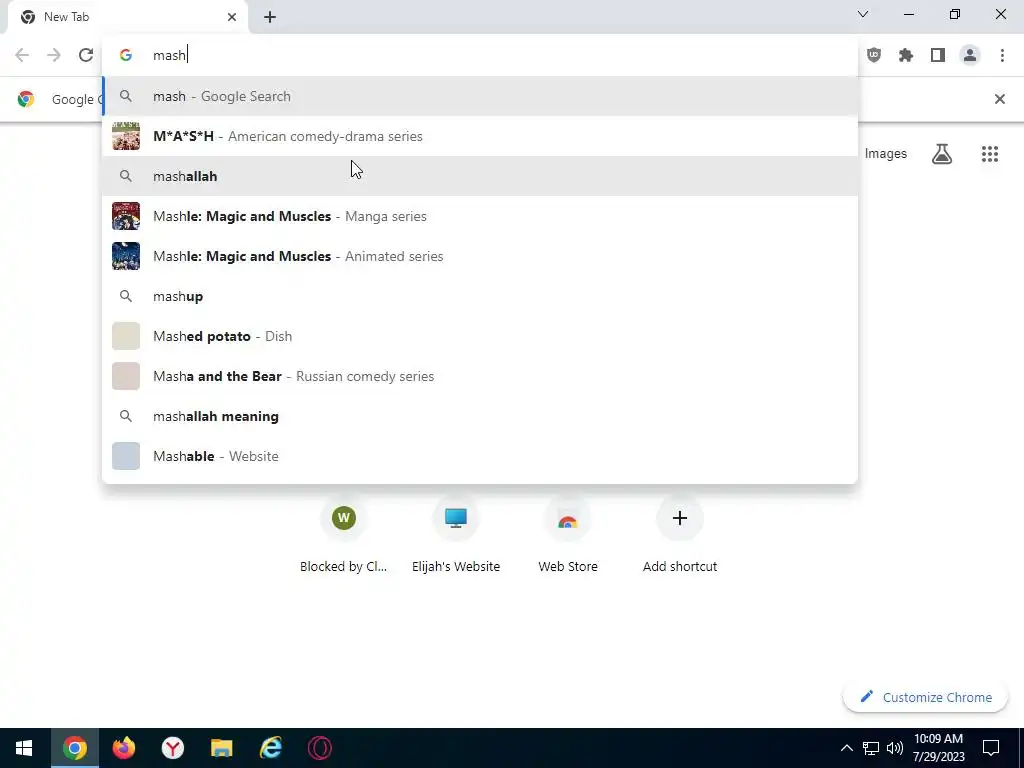
Task: Open the taskbar clock showing 10:09 AM
Action: tap(938, 748)
